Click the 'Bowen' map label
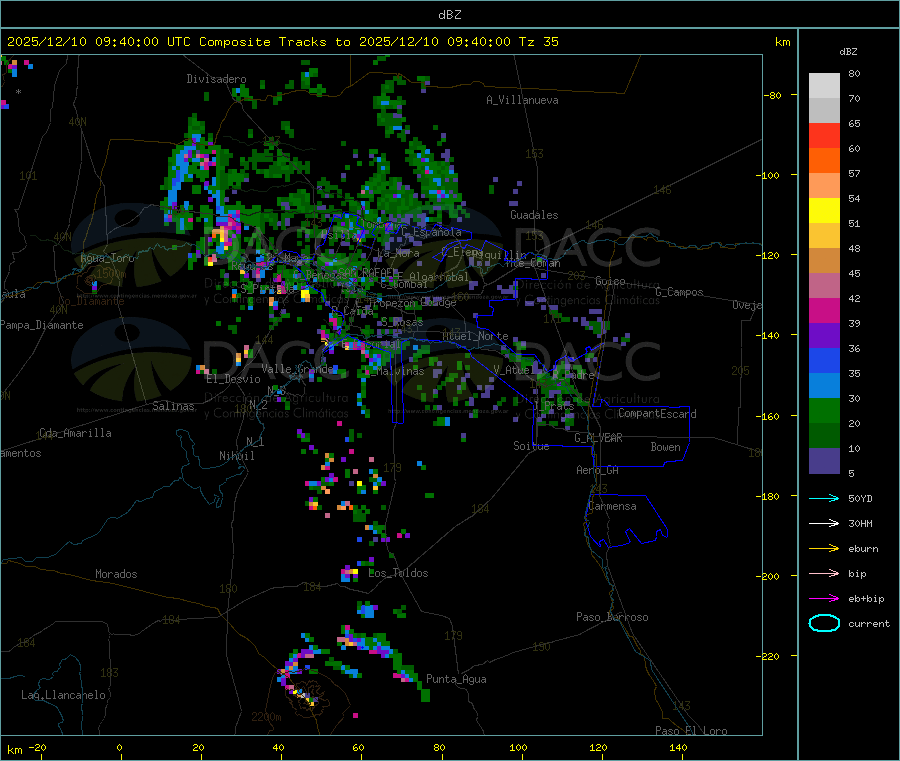Image resolution: width=900 pixels, height=761 pixels. (666, 447)
